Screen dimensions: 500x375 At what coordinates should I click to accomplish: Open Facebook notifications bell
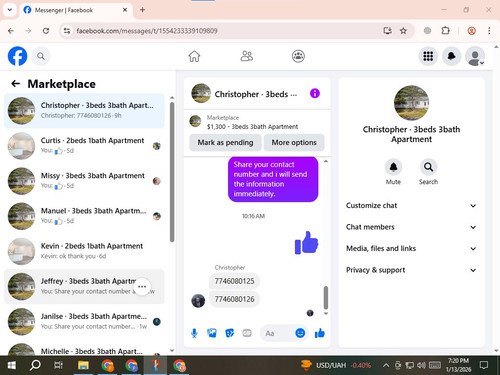(451, 56)
